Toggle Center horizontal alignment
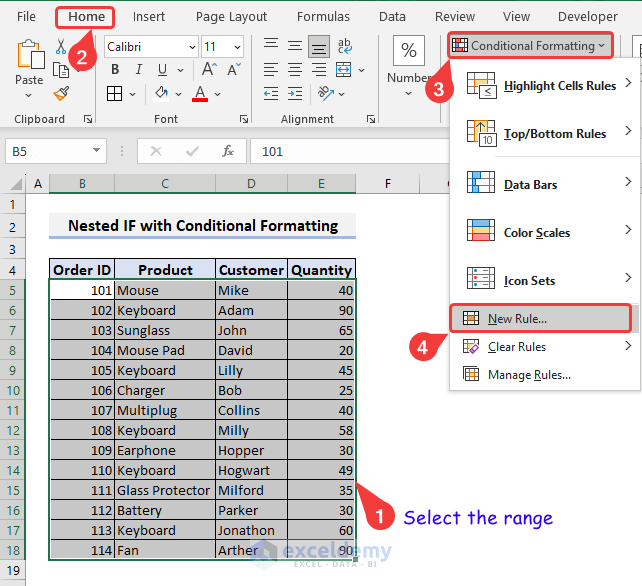 coord(295,69)
